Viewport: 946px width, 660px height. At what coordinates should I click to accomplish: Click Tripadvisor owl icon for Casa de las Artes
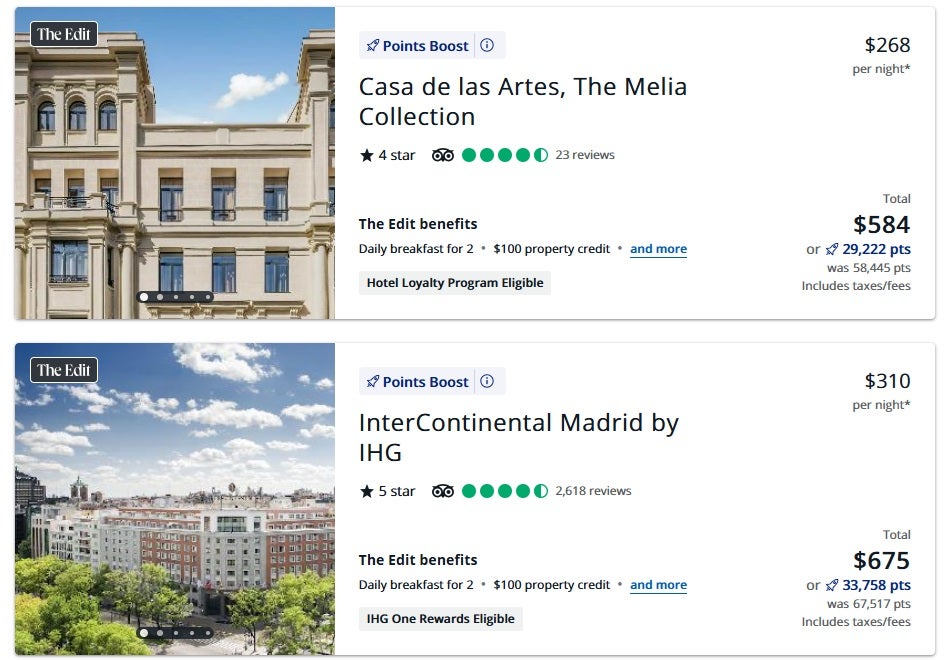point(443,155)
